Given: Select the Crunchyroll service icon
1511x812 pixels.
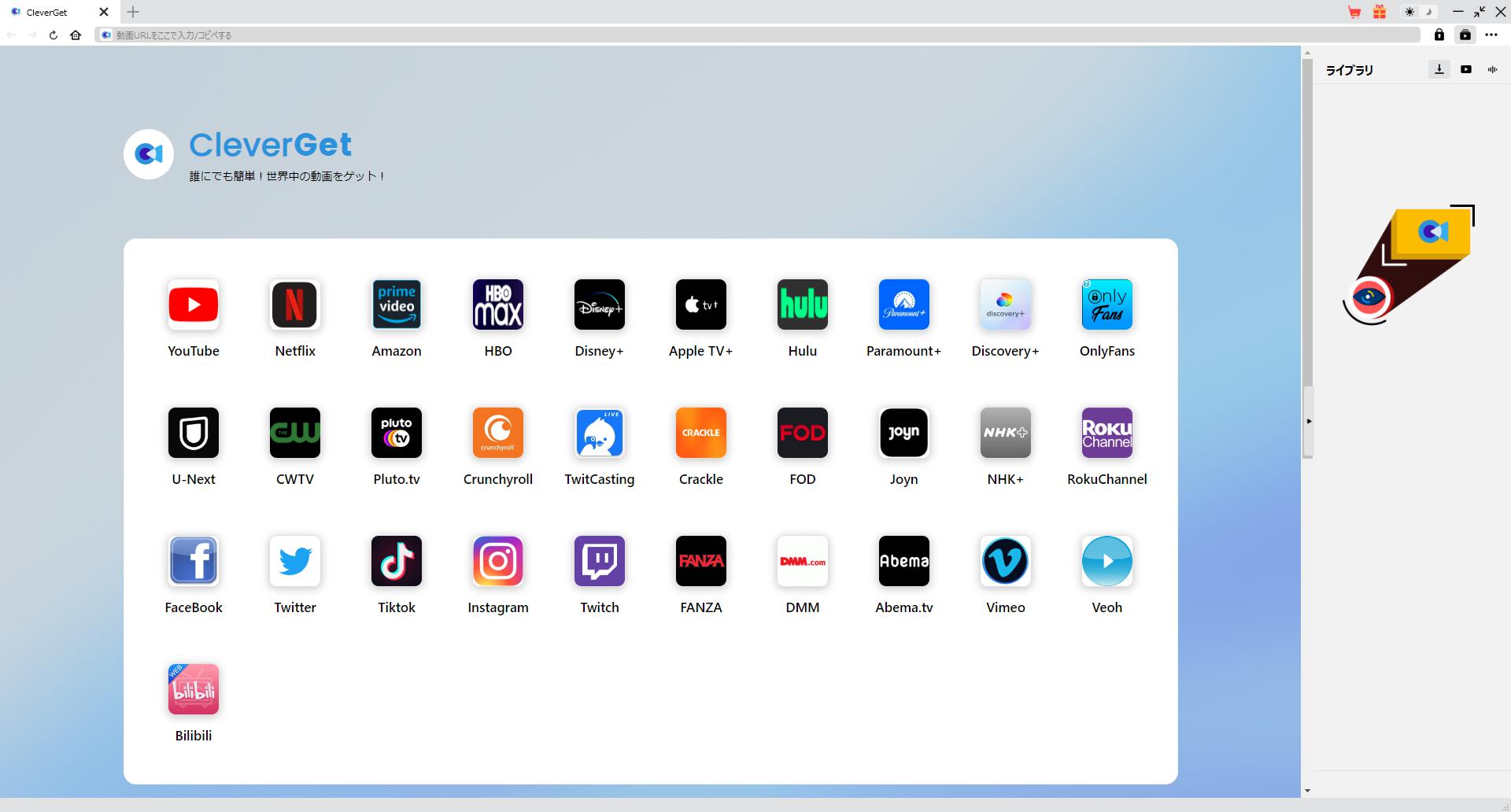Looking at the screenshot, I should click(497, 433).
